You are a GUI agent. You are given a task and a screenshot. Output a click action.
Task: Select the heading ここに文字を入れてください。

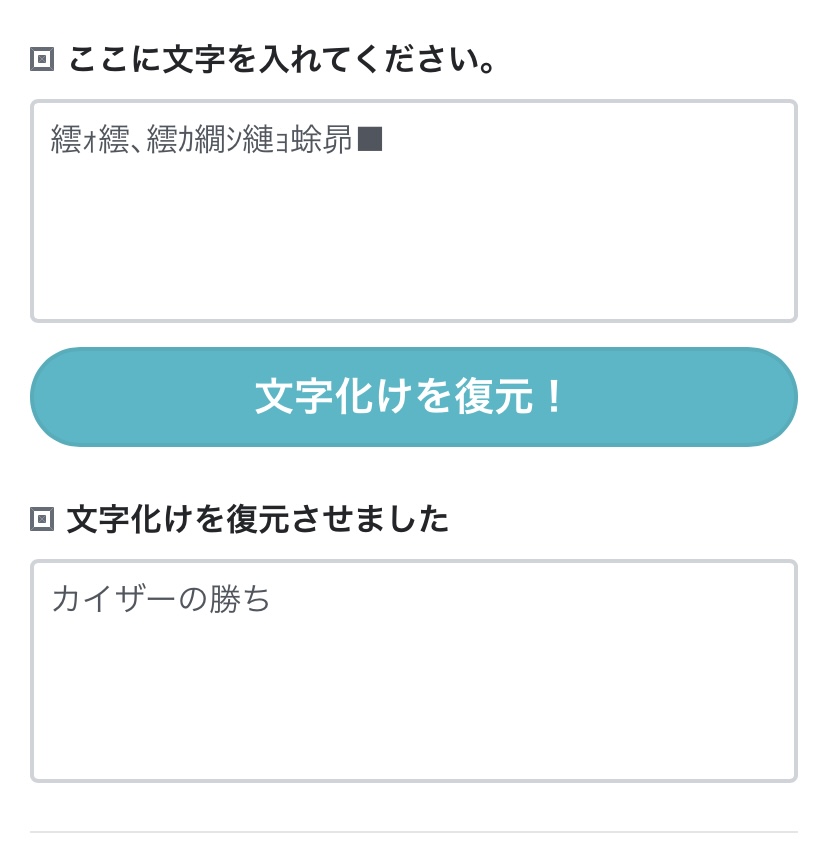(282, 60)
